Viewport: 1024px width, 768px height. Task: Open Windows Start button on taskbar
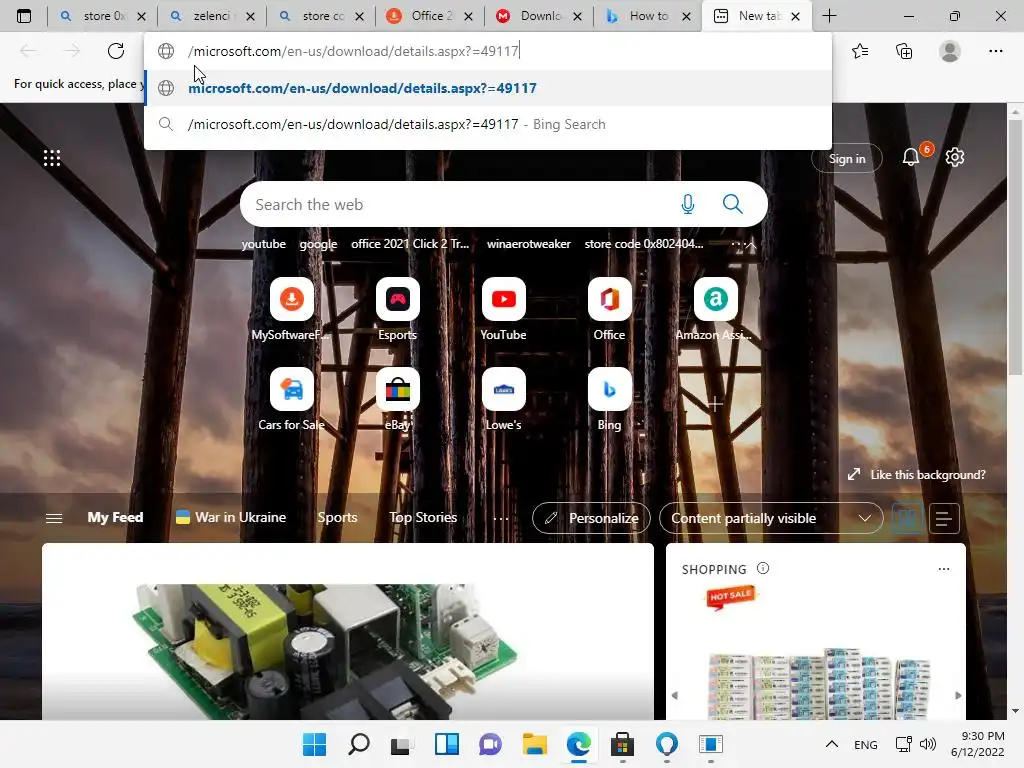tap(314, 744)
